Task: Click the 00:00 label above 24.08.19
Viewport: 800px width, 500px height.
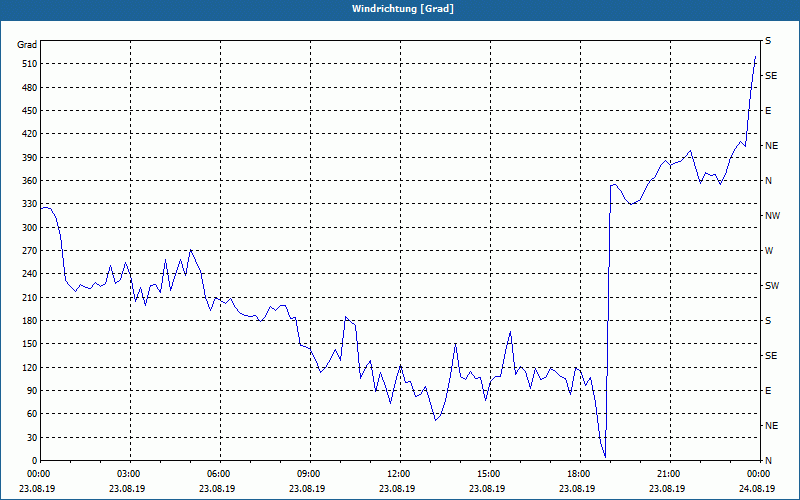Action: coord(757,474)
